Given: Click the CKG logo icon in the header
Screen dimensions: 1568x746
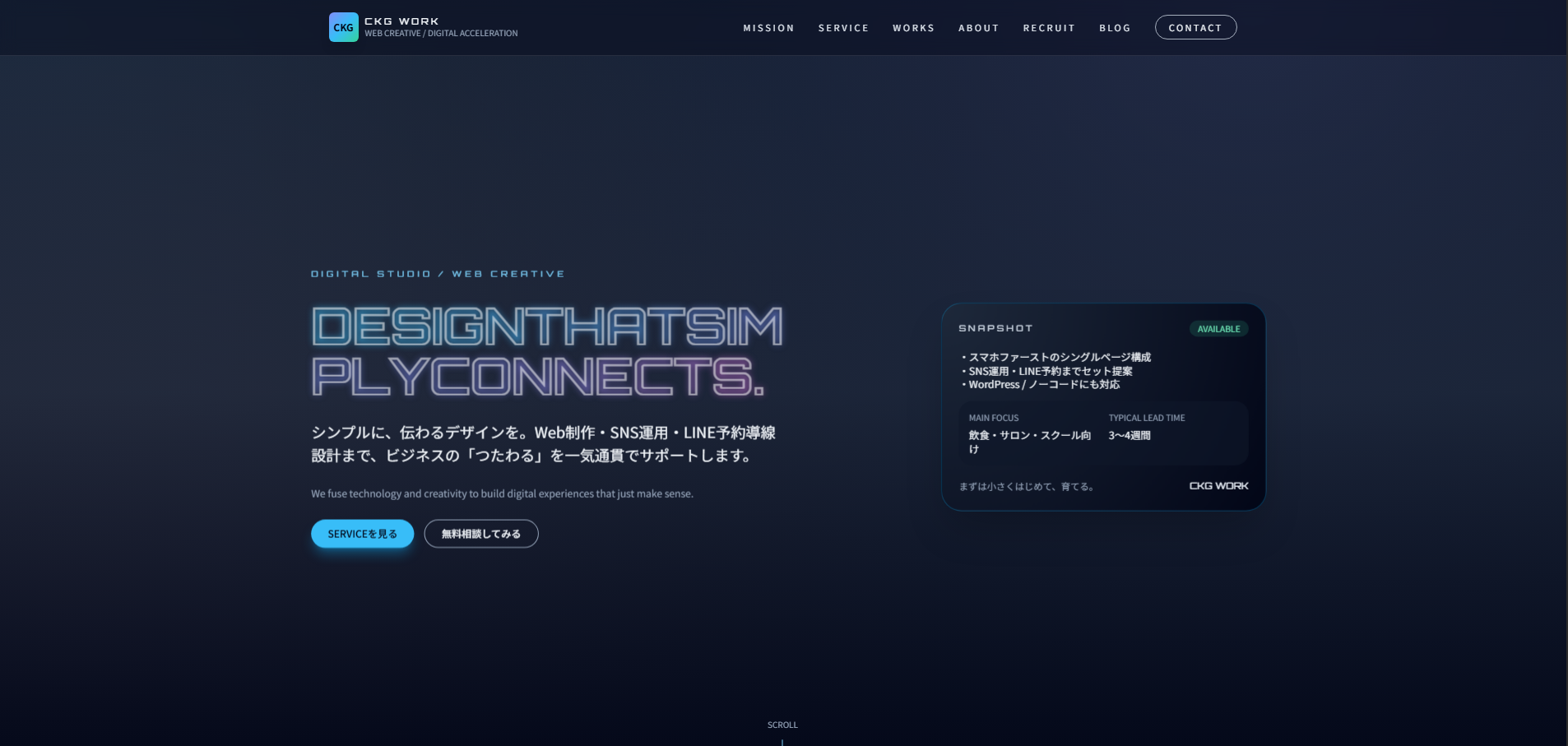Looking at the screenshot, I should pyautogui.click(x=343, y=26).
